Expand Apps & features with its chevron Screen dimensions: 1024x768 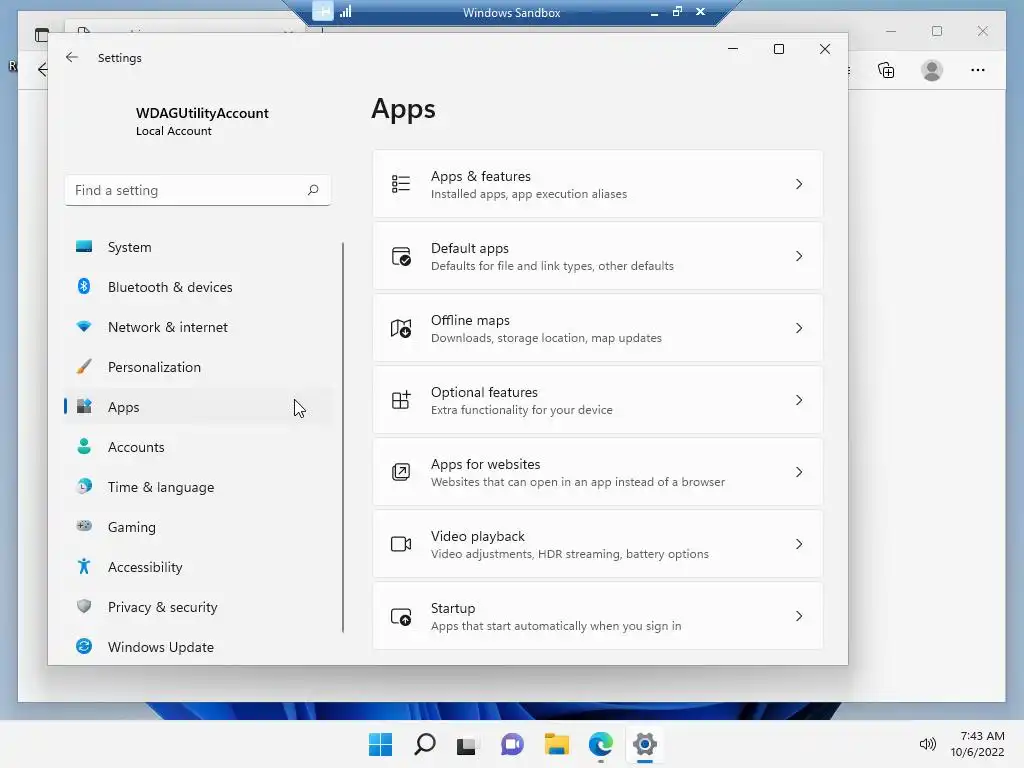[x=799, y=184]
